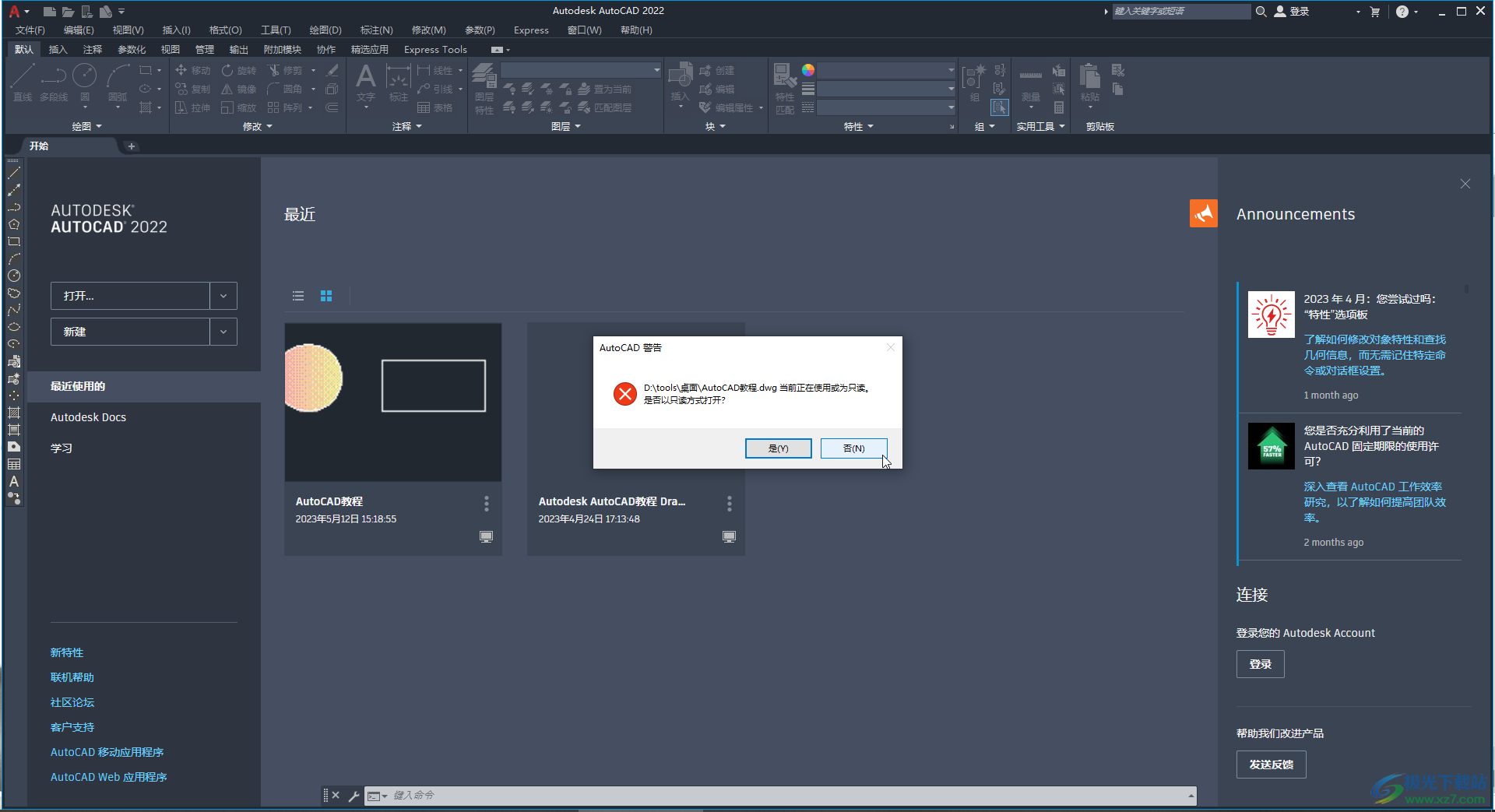Click the object color wheel swatch
1495x812 pixels.
tap(808, 70)
